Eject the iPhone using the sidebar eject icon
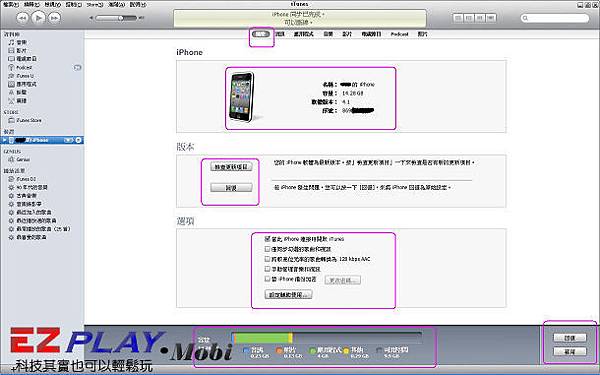600x375 pixels. tap(78, 140)
